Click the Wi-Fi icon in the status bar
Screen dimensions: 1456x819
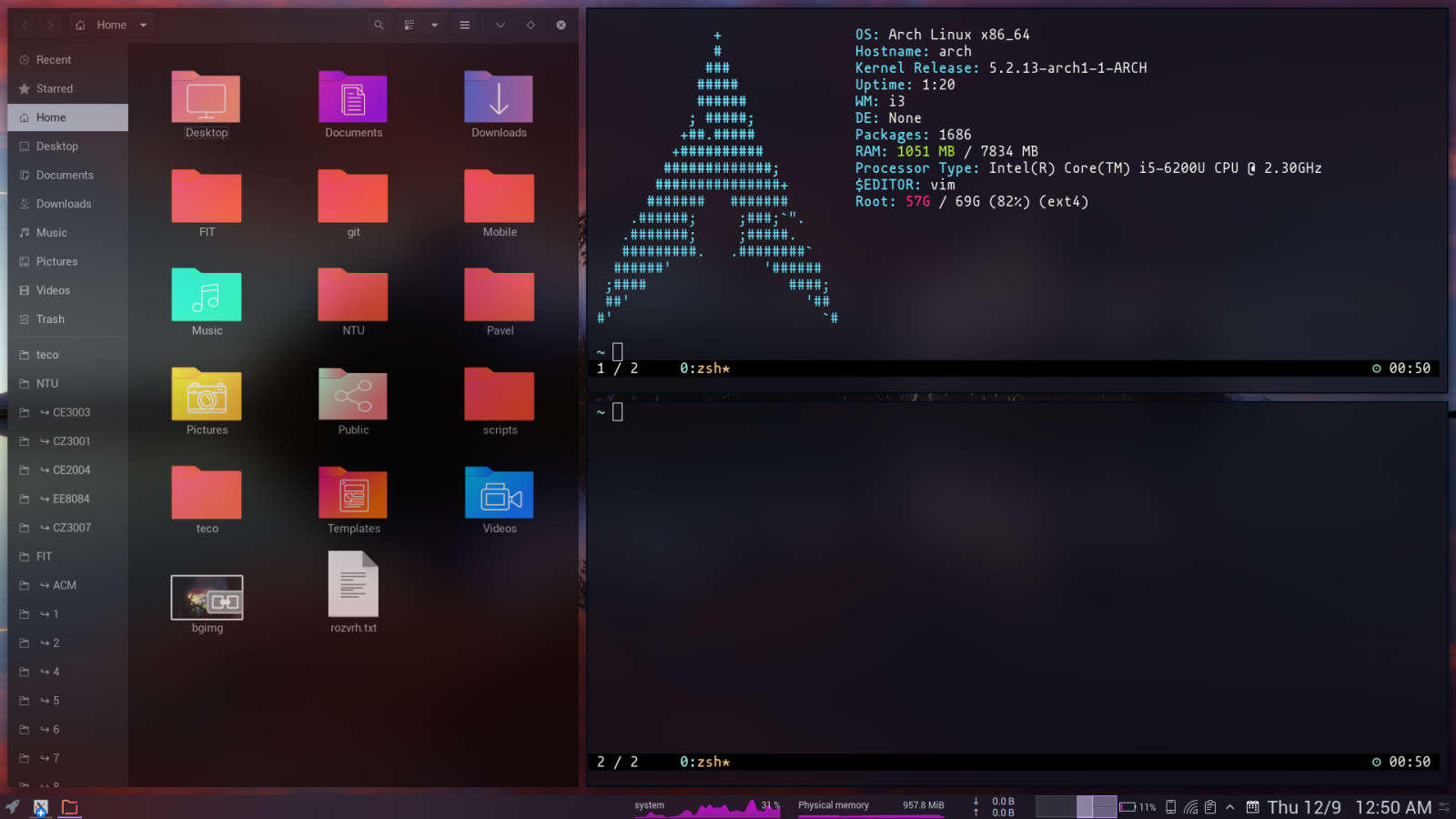pyautogui.click(x=1190, y=806)
